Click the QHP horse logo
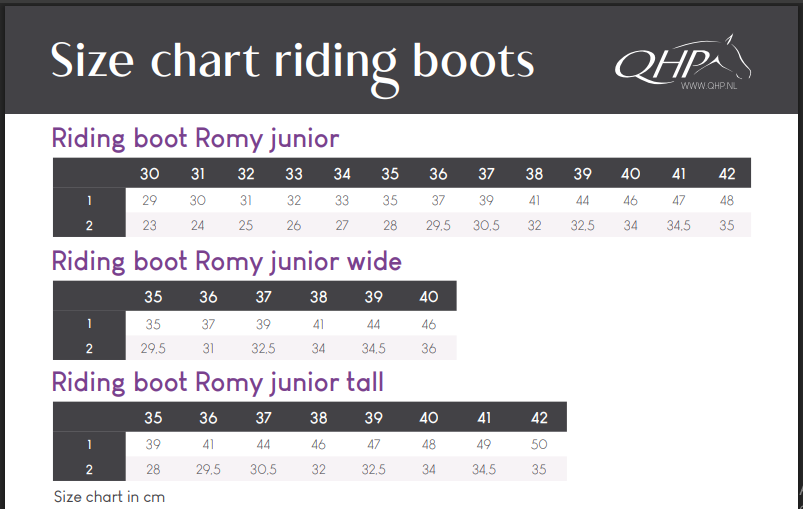Image resolution: width=803 pixels, height=509 pixels. [x=682, y=62]
